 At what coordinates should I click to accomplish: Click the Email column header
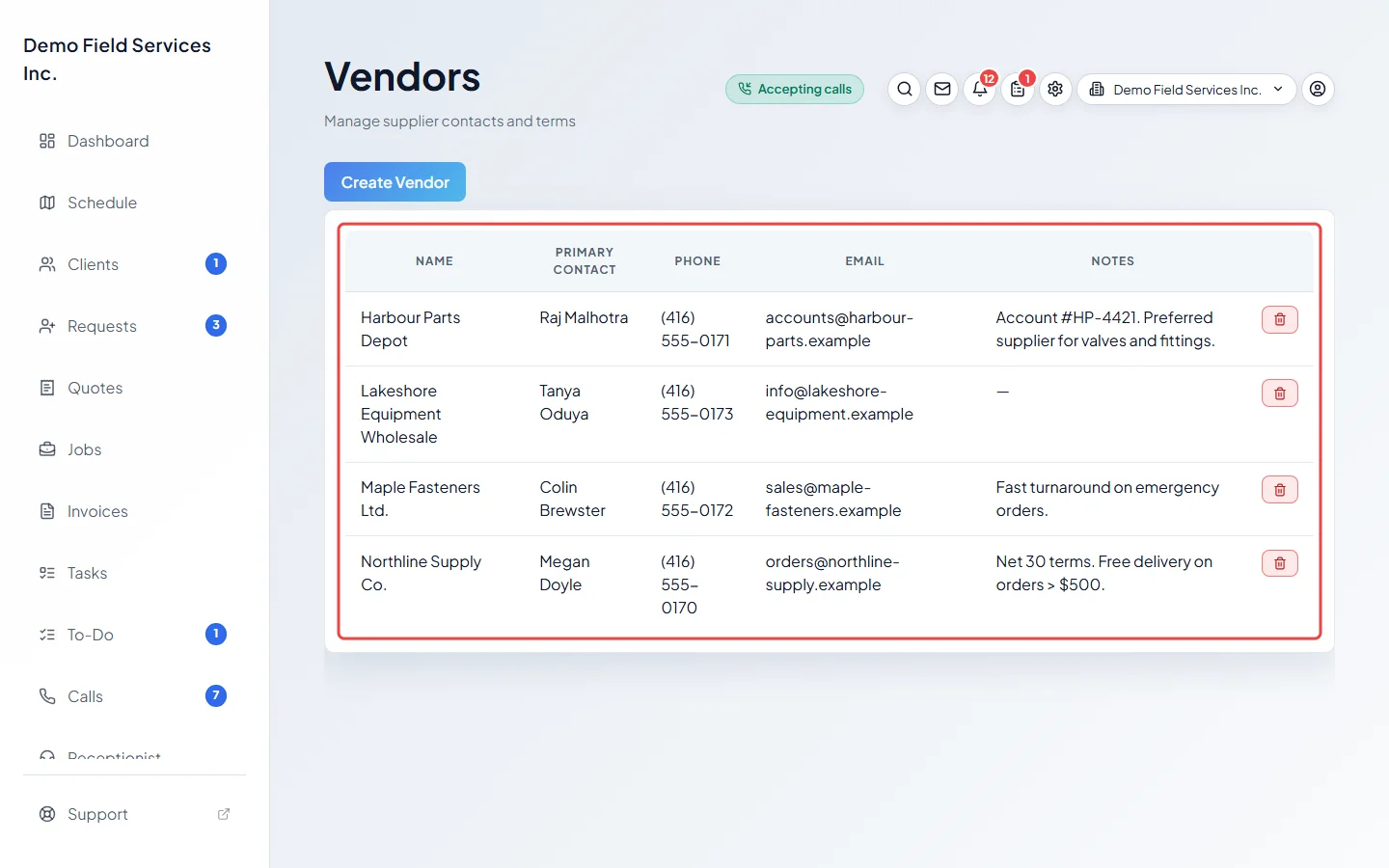[x=864, y=261]
